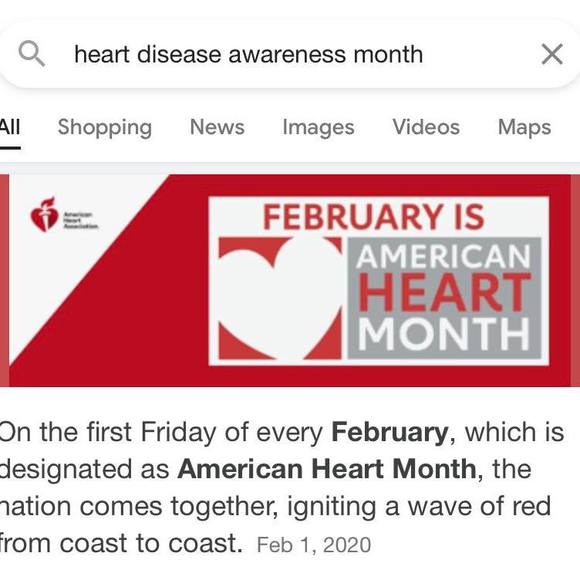The height and width of the screenshot is (580, 580).
Task: Open the February Is American Heart Month banner
Action: (x=290, y=281)
